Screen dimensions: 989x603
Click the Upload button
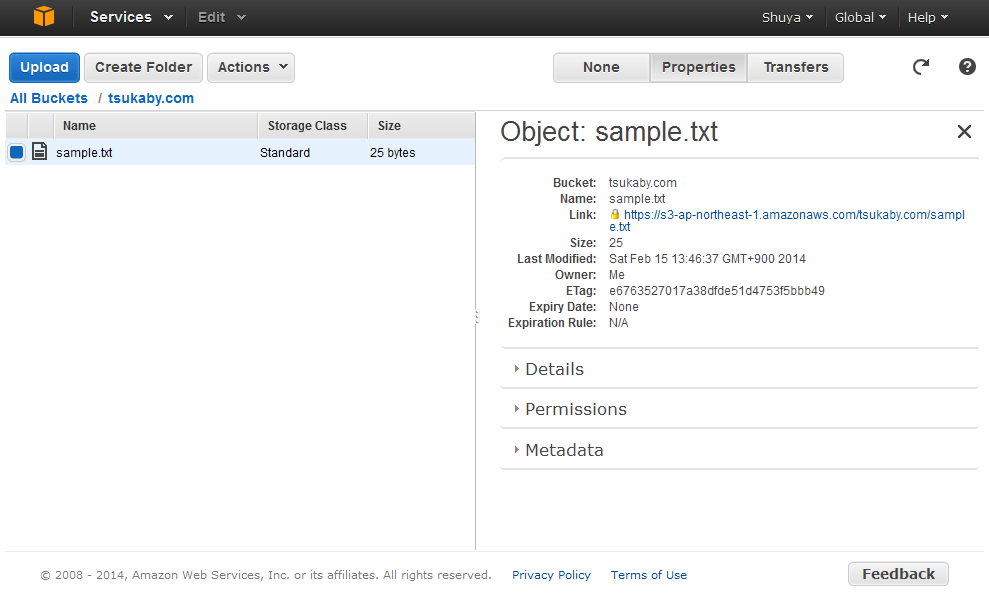tap(44, 67)
